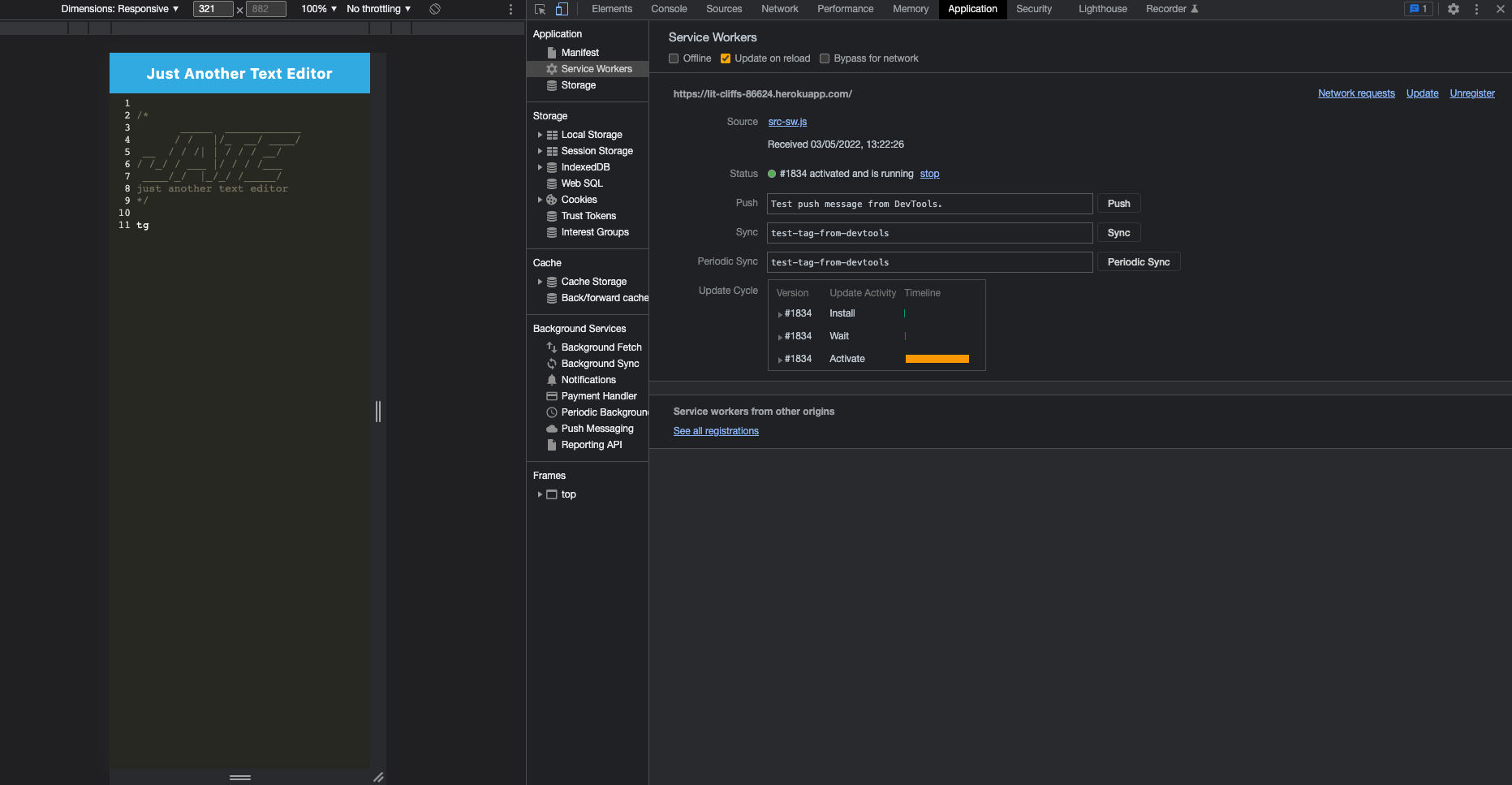Open DevTools settings gear
Image resolution: width=1512 pixels, height=785 pixels.
click(x=1454, y=9)
